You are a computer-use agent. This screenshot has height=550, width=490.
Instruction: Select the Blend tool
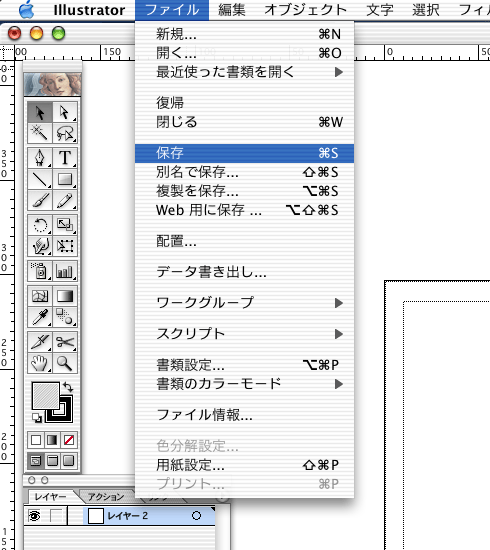65,317
